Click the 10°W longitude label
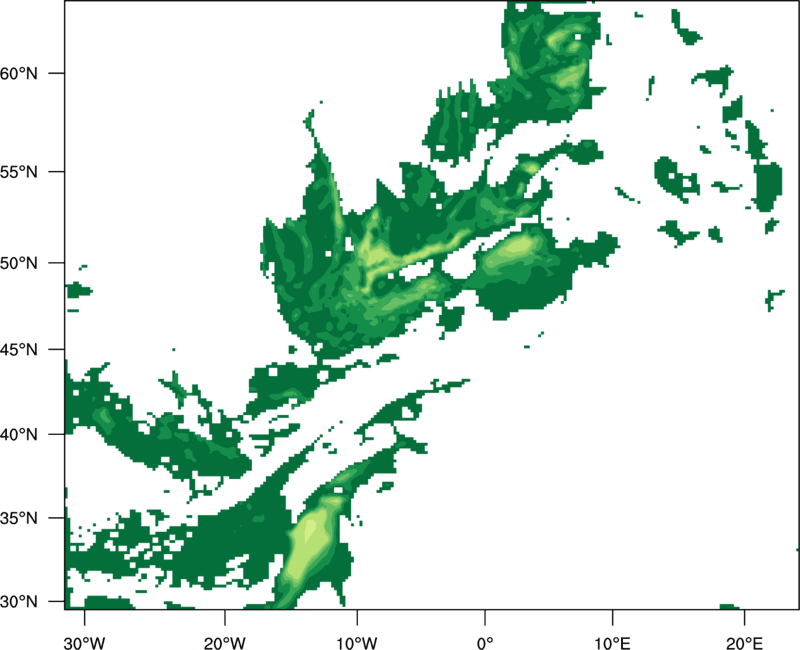This screenshot has height=650, width=800. (x=357, y=642)
